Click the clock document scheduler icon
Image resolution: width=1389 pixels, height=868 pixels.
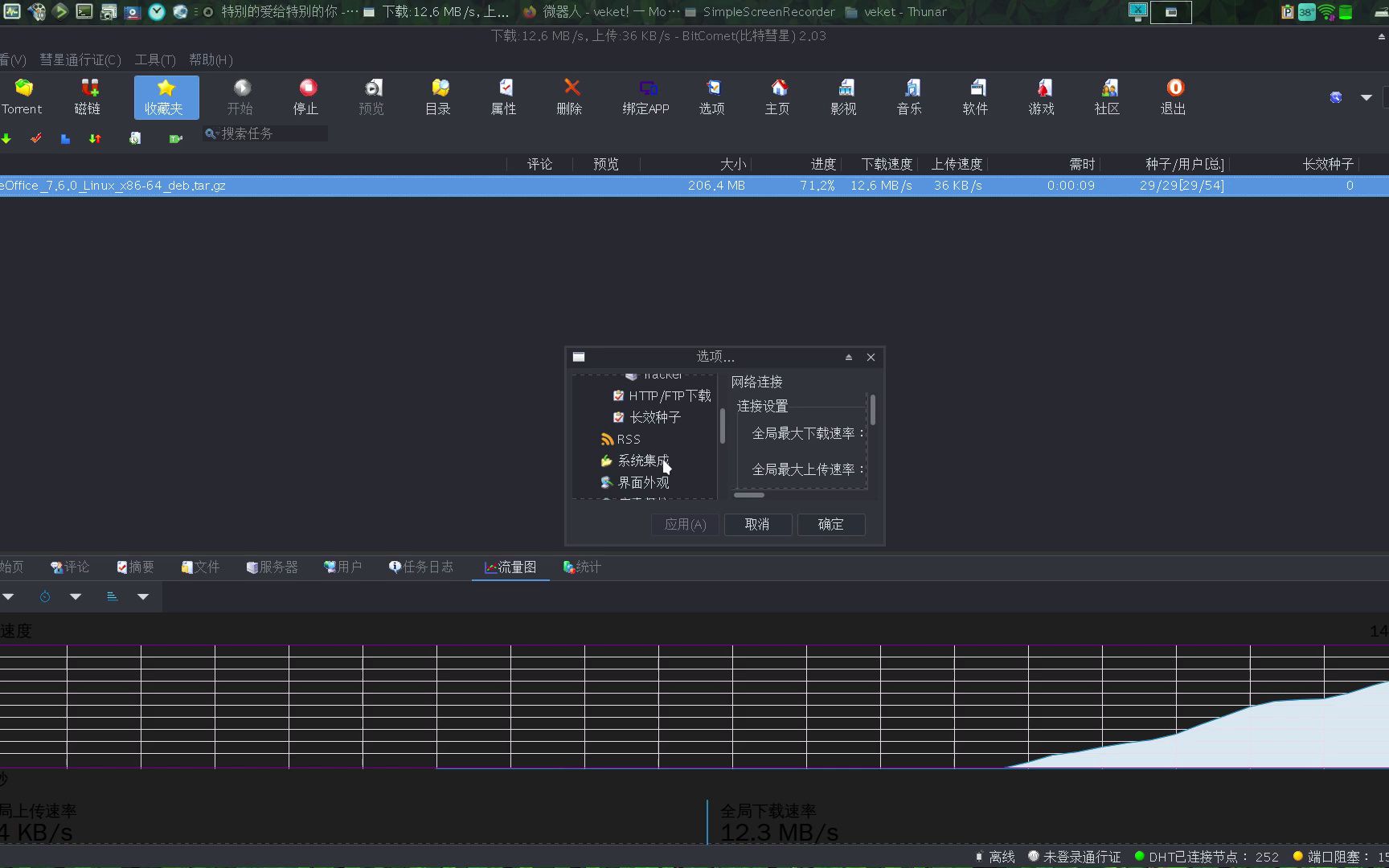point(135,138)
